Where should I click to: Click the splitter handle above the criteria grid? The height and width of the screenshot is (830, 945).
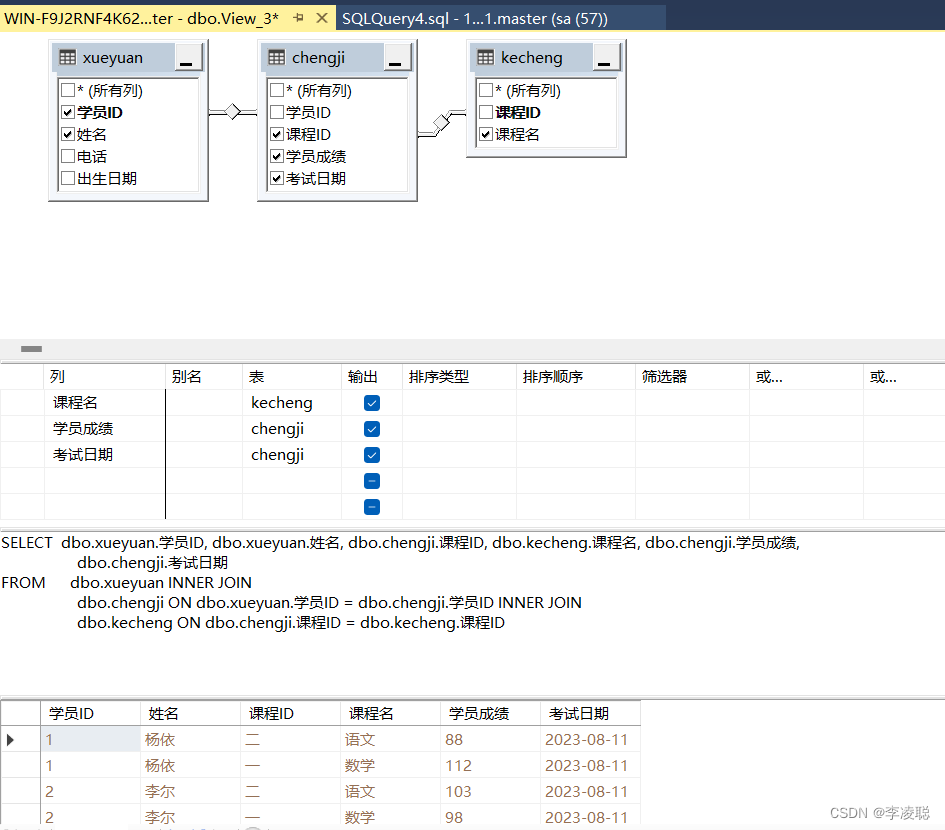30,349
